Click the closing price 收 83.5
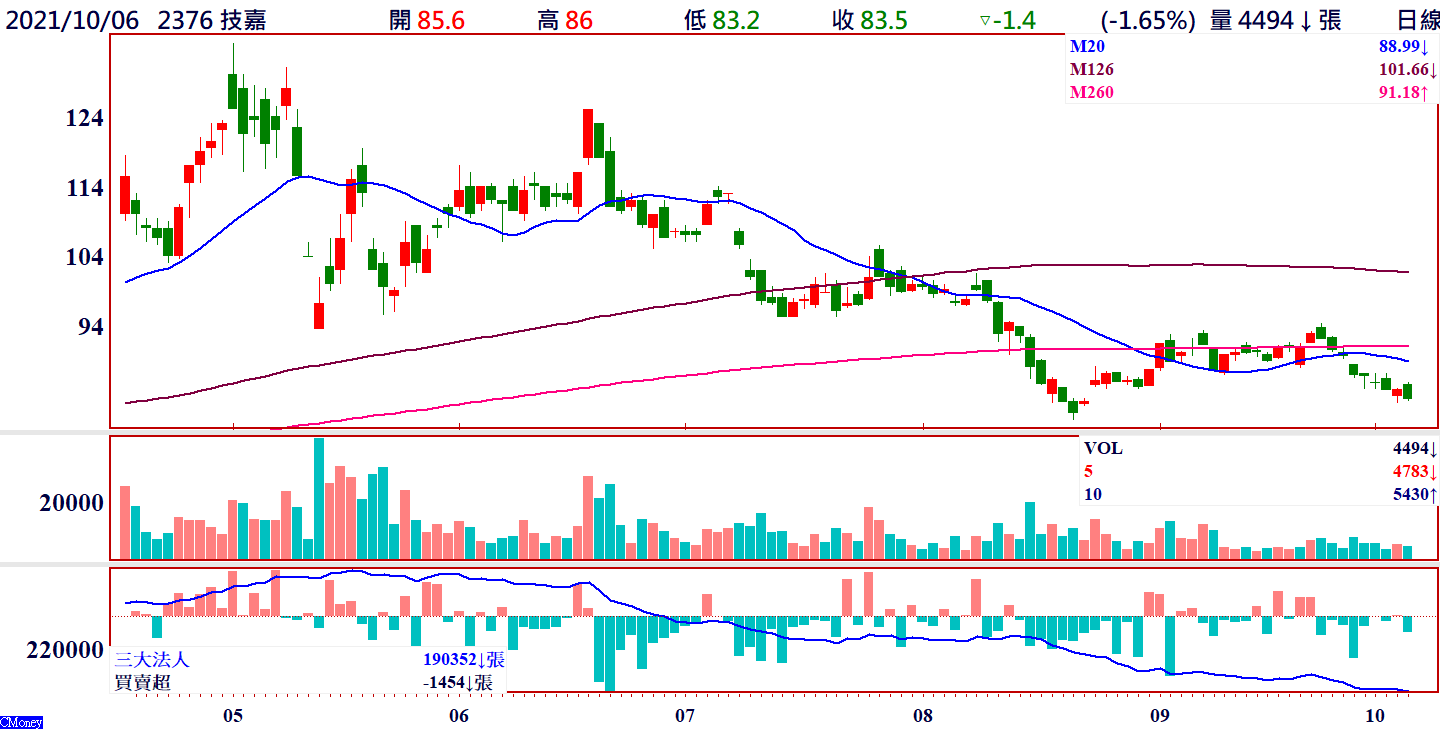 point(870,19)
